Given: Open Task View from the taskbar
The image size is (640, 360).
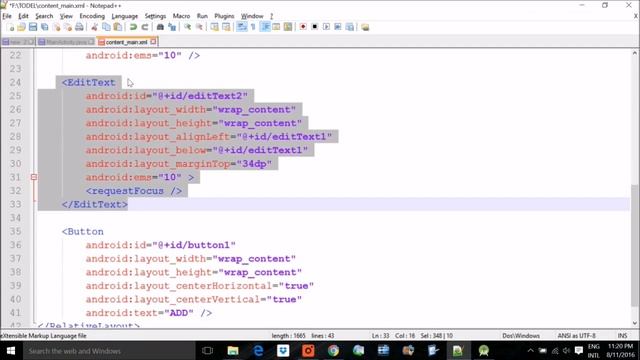Looking at the screenshot, I should pyautogui.click(x=207, y=351).
